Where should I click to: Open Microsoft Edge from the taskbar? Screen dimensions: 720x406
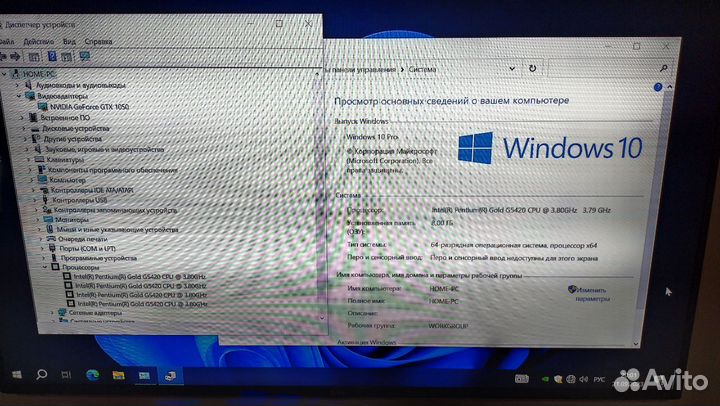[x=91, y=374]
